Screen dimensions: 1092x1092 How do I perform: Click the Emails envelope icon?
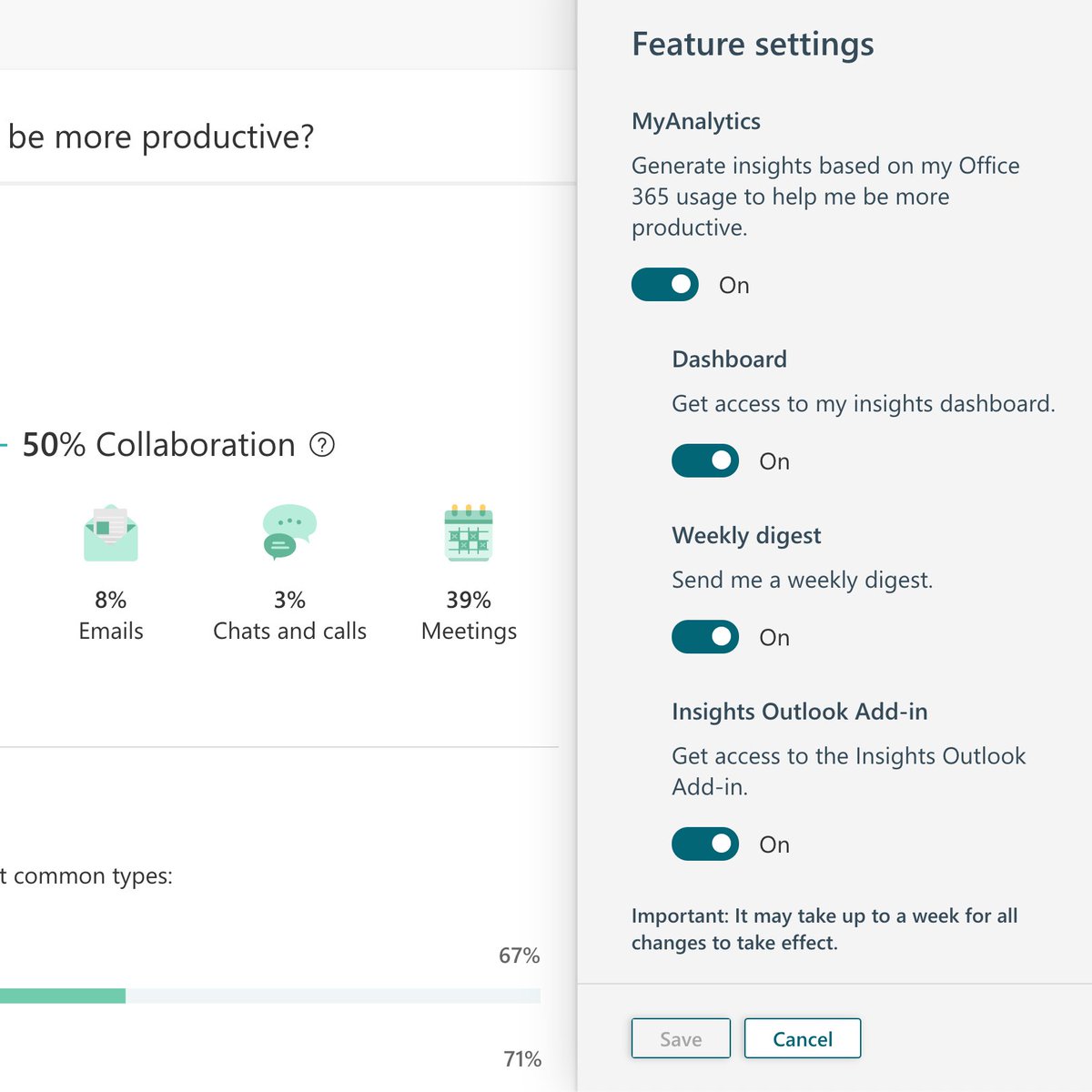pos(111,532)
